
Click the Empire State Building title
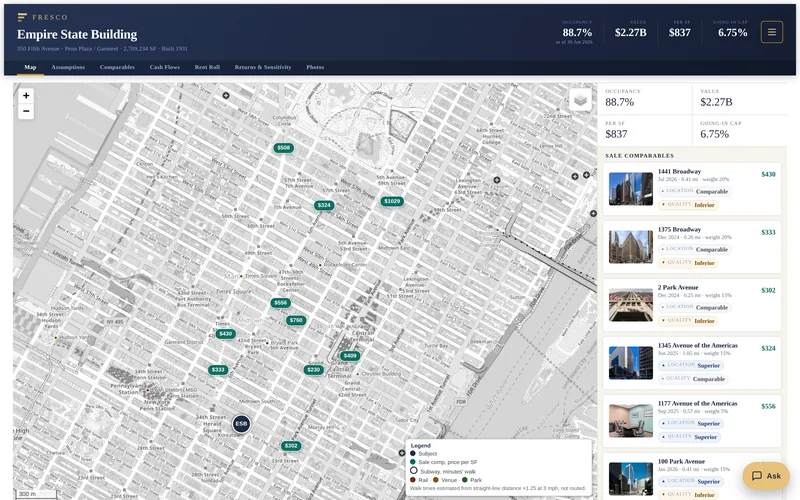pyautogui.click(x=77, y=35)
